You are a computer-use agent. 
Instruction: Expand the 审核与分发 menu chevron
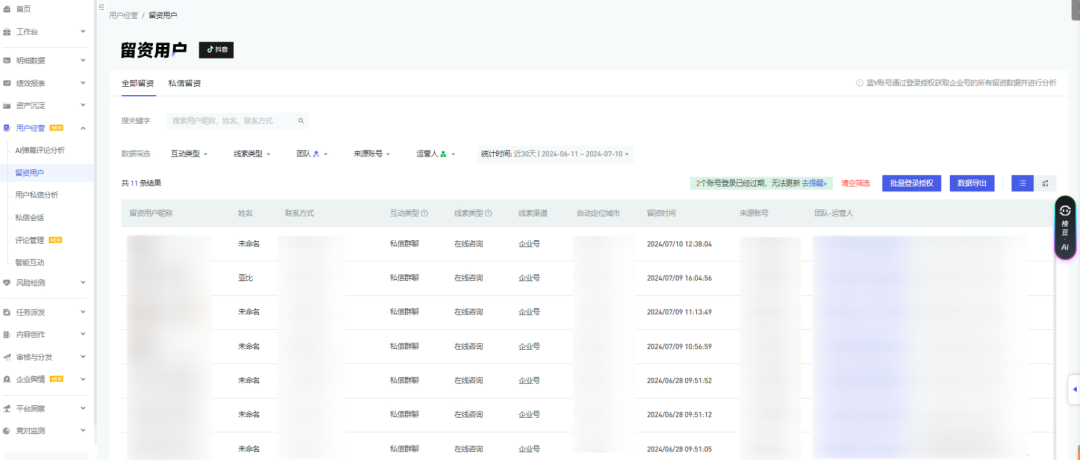tap(83, 357)
